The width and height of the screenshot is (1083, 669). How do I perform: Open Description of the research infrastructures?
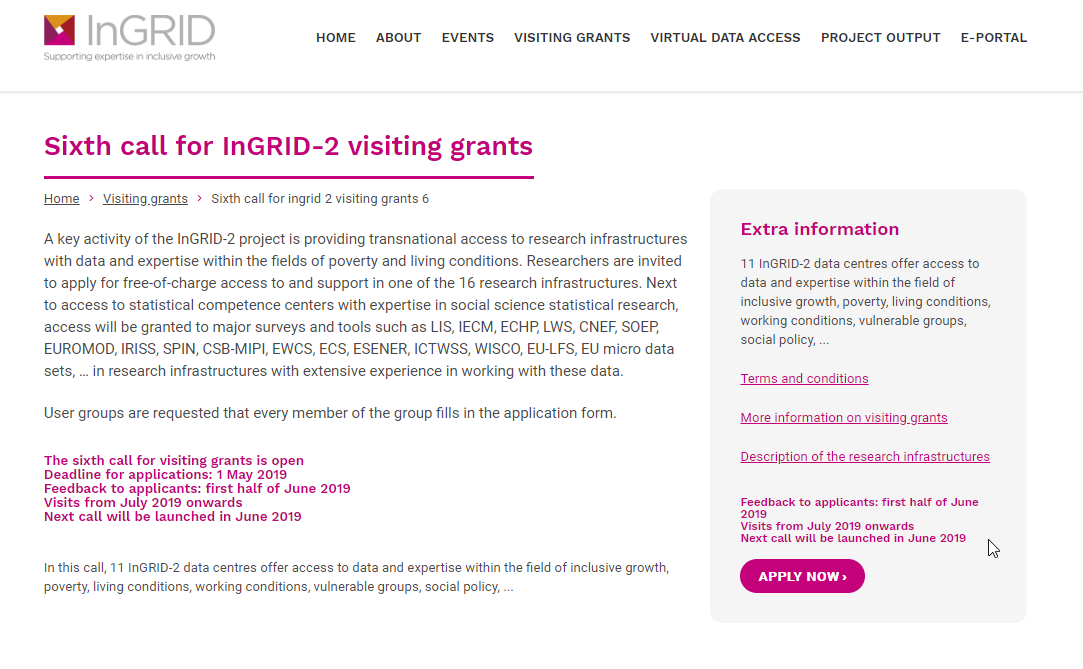pyautogui.click(x=865, y=456)
